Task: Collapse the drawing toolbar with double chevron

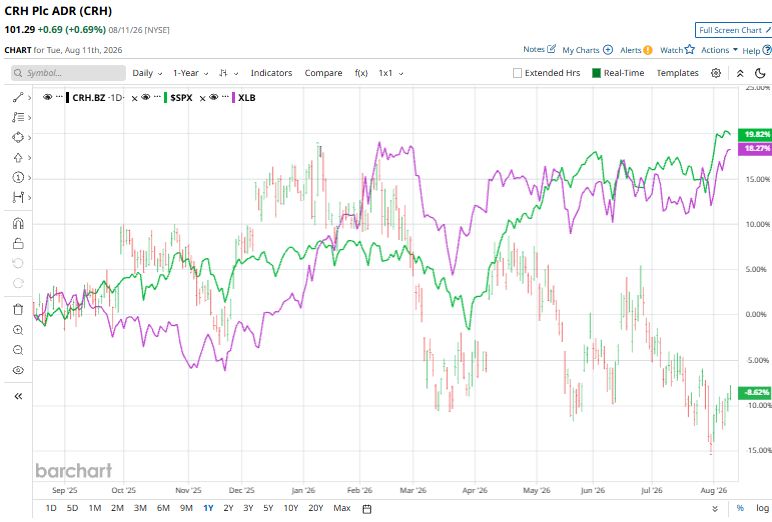Action: tap(18, 396)
